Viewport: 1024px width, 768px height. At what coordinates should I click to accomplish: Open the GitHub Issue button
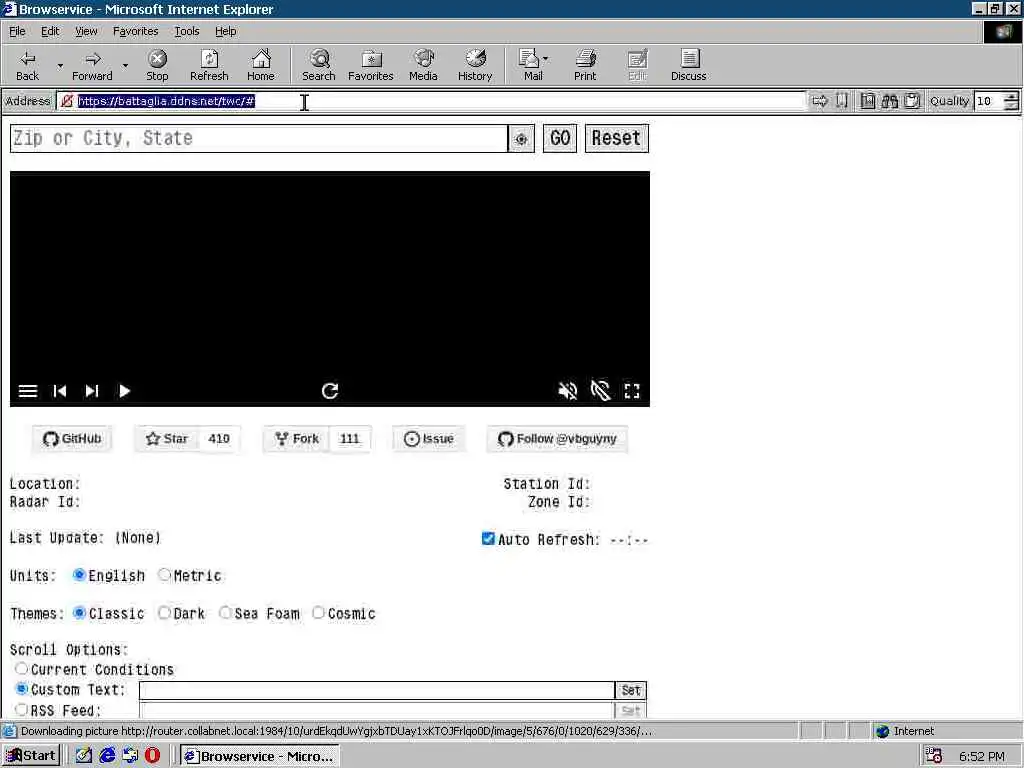(x=428, y=439)
